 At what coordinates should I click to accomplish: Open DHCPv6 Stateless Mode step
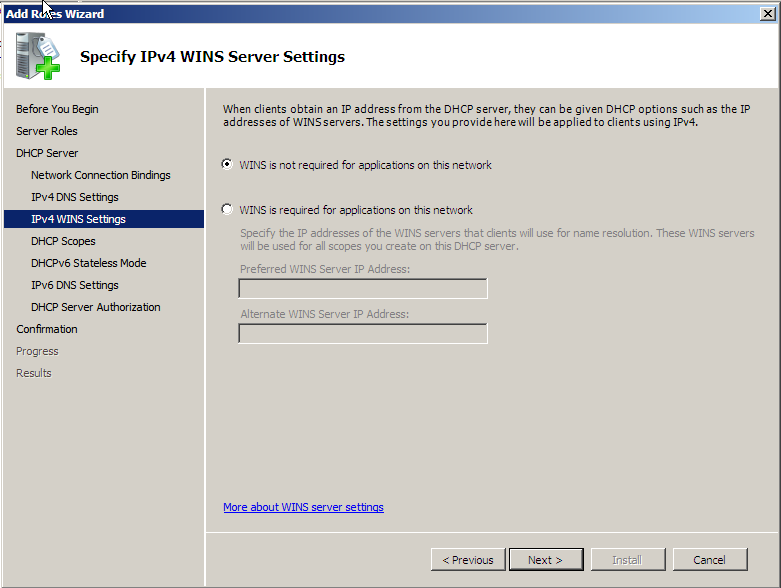tap(89, 263)
